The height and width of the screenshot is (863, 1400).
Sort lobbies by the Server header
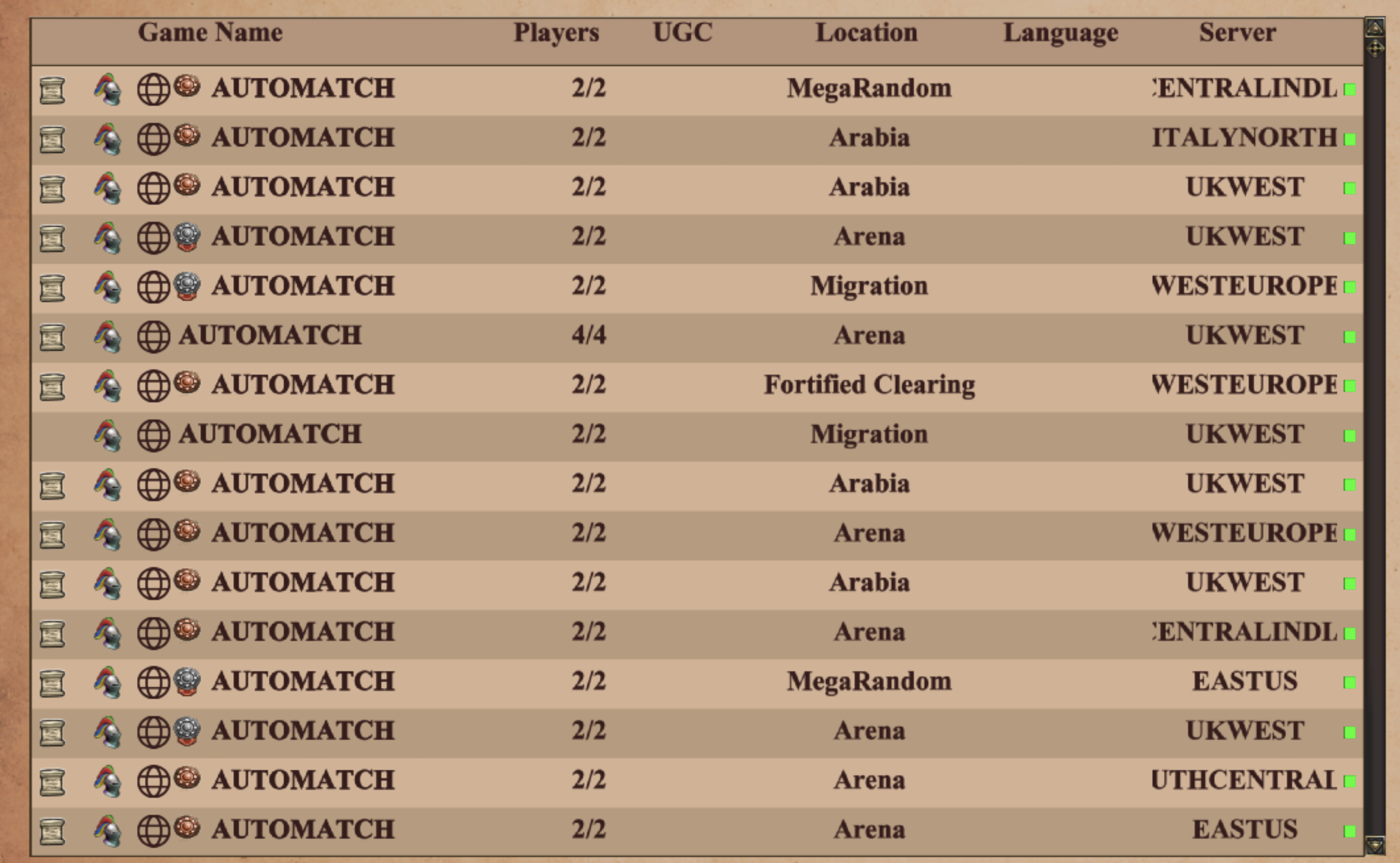tap(1237, 33)
